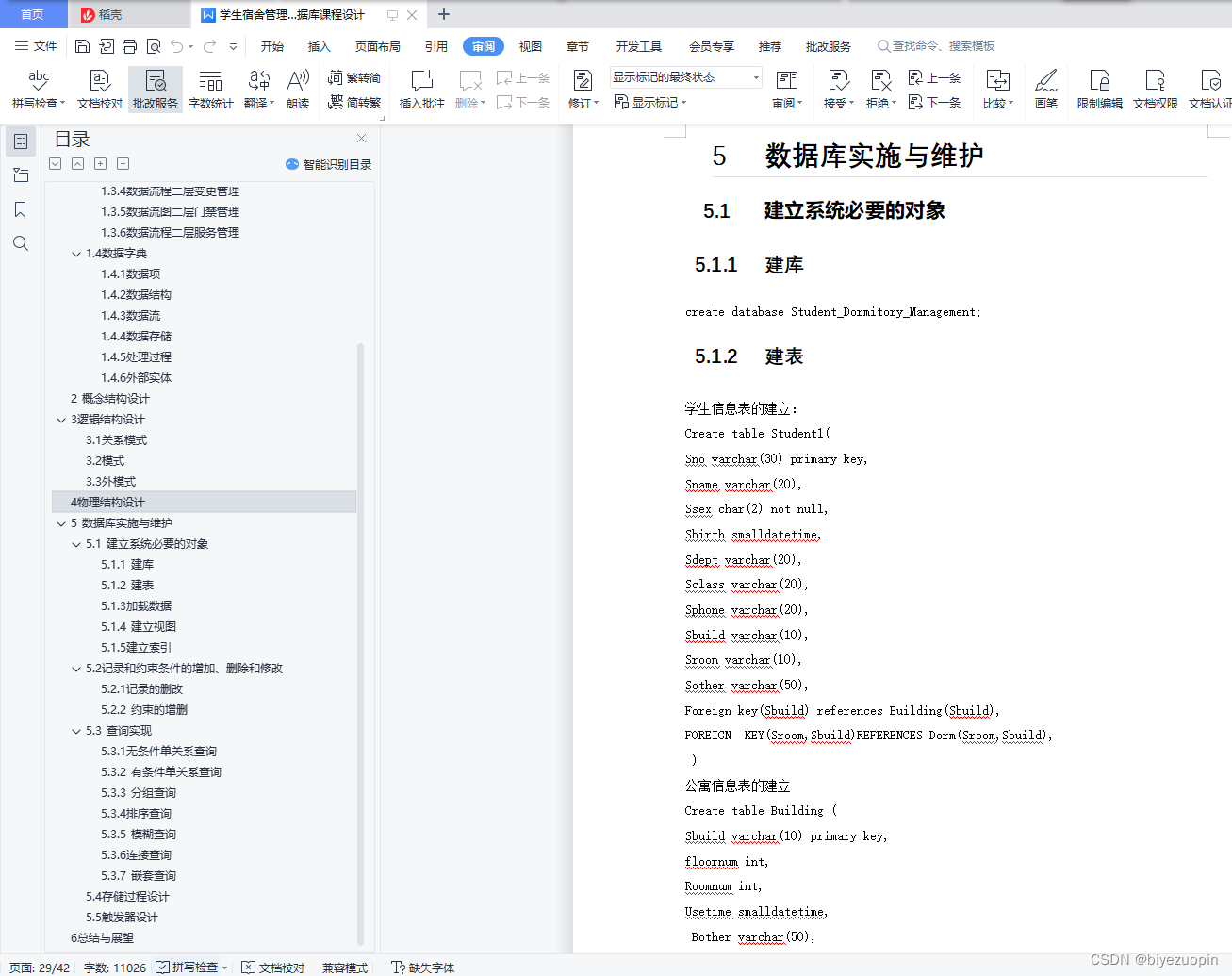Open the 首页 tab at the top
Viewport: 1232px width, 976px height.
coord(33,14)
